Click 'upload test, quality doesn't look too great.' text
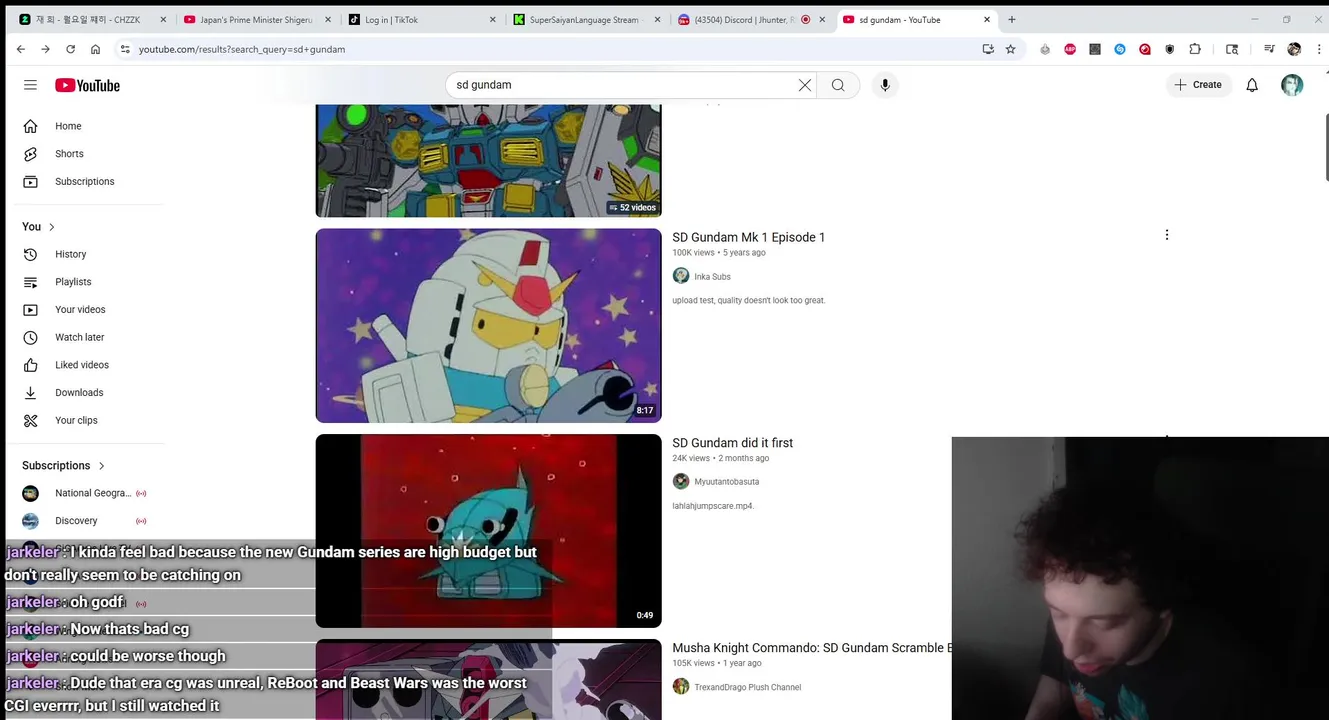Image resolution: width=1329 pixels, height=720 pixels. tap(748, 301)
